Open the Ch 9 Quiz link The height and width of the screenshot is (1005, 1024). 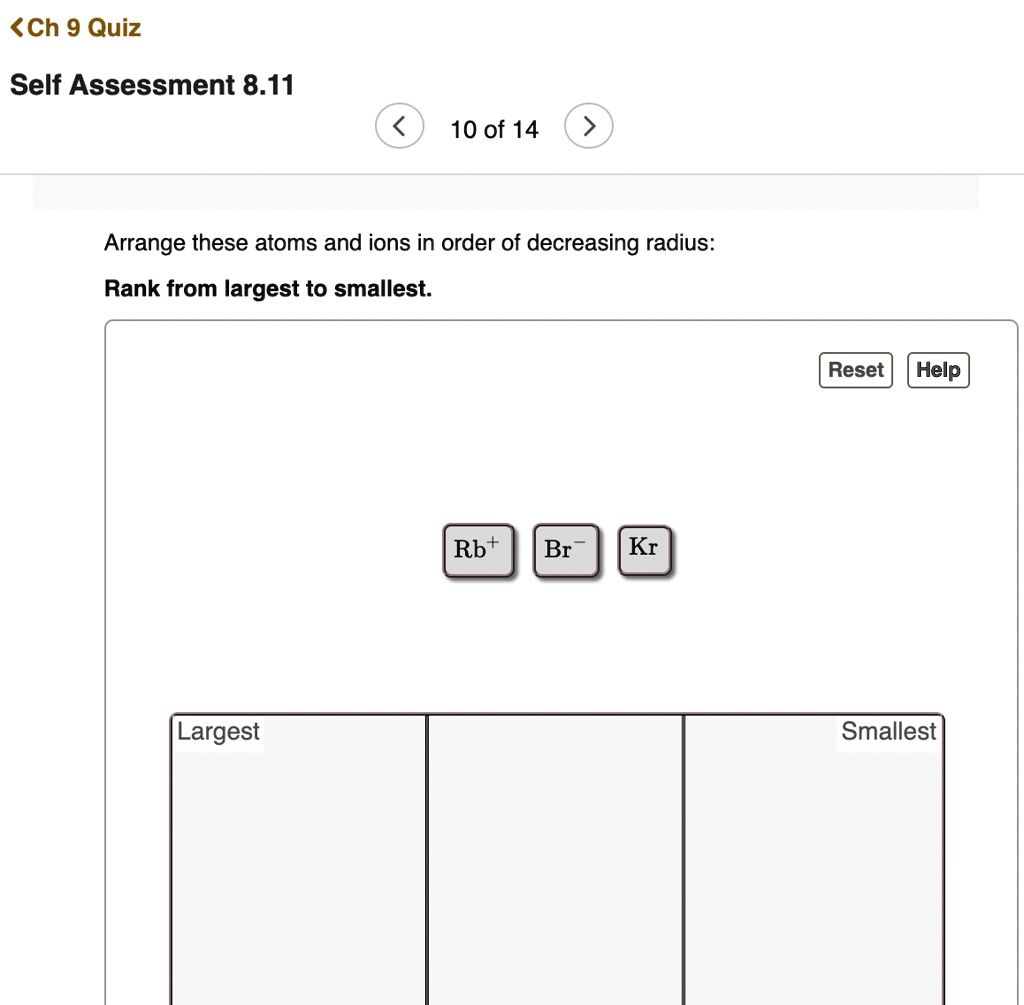[x=84, y=28]
